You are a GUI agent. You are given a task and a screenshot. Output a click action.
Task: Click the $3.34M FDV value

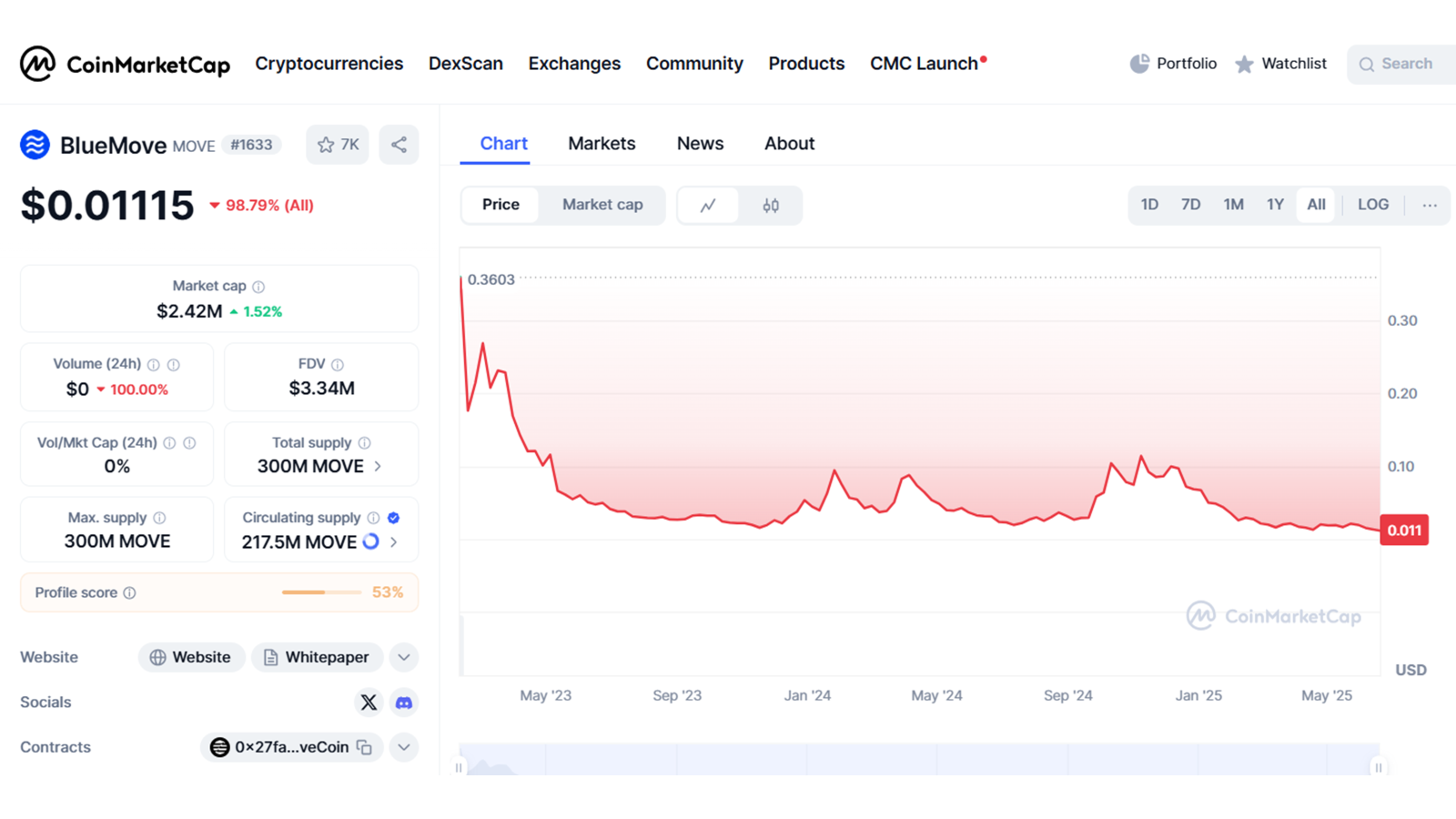(322, 389)
